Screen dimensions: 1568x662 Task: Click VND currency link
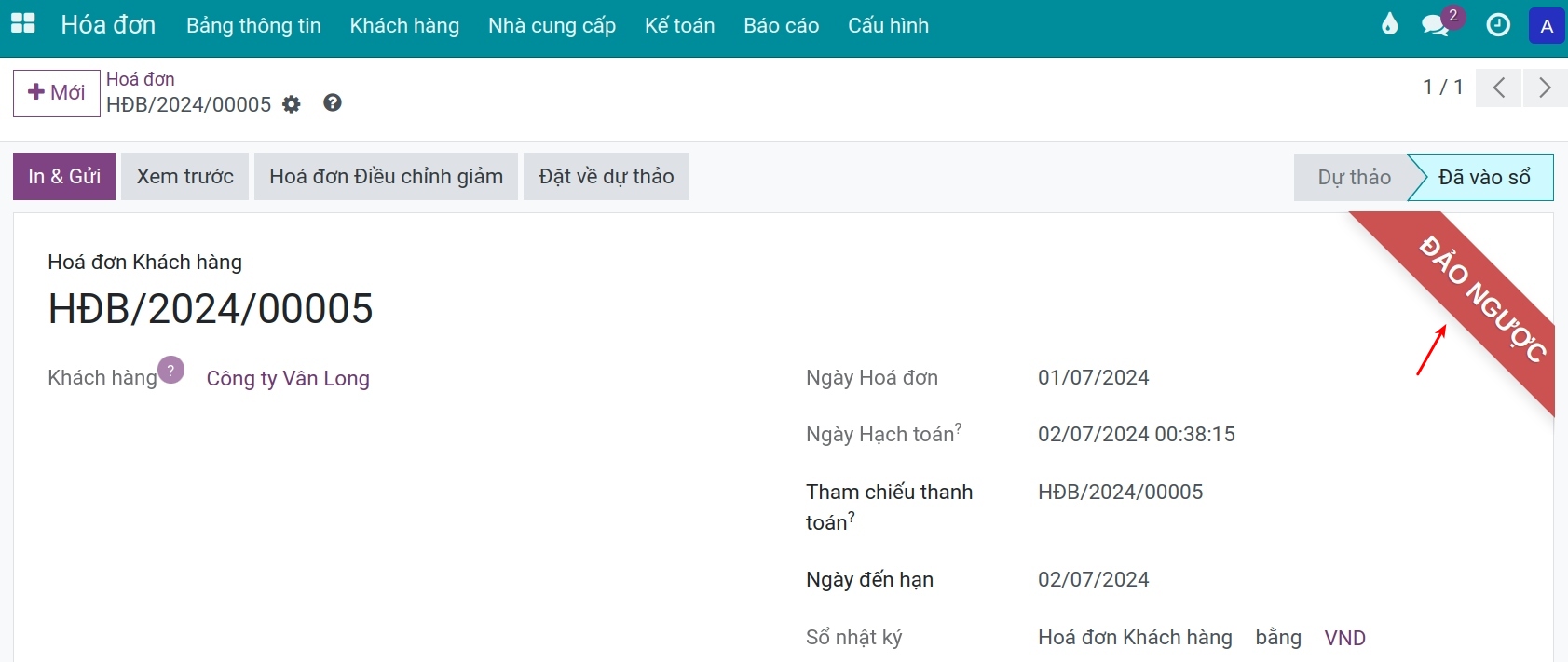coord(1344,638)
